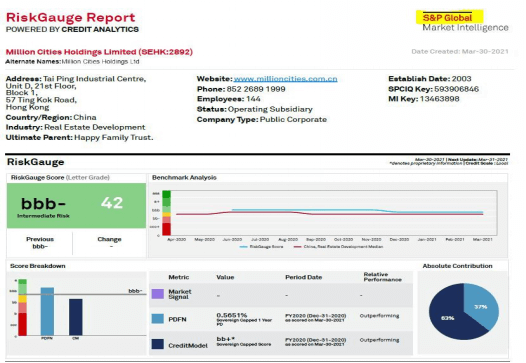Click the light blue PDFN color swatch
Screen dimensions: 526x363
click(158, 319)
